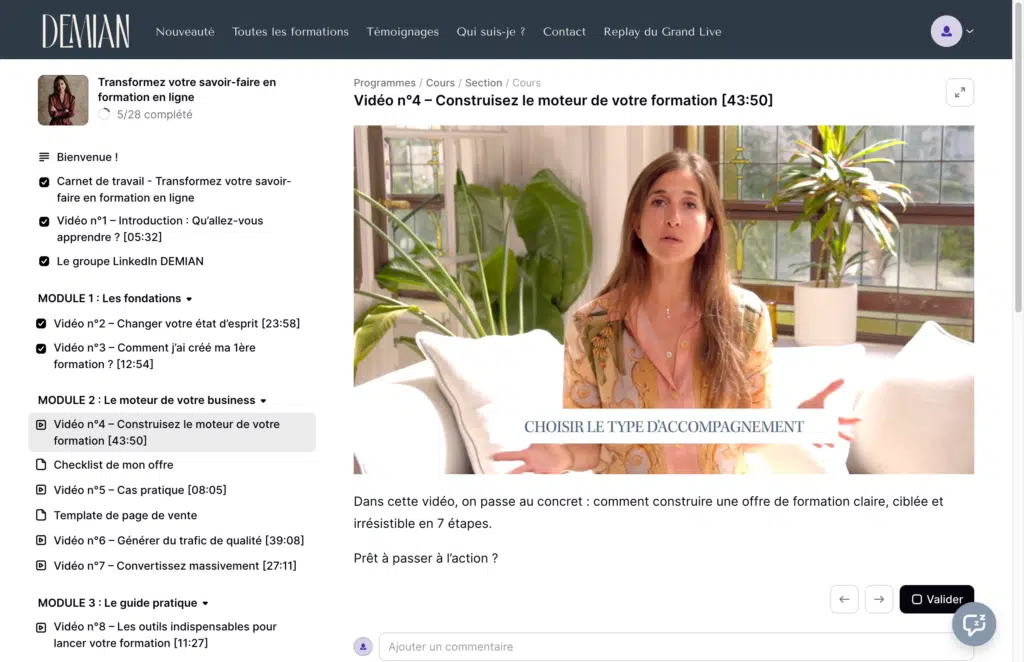
Task: Play the lesson video
Action: point(664,300)
